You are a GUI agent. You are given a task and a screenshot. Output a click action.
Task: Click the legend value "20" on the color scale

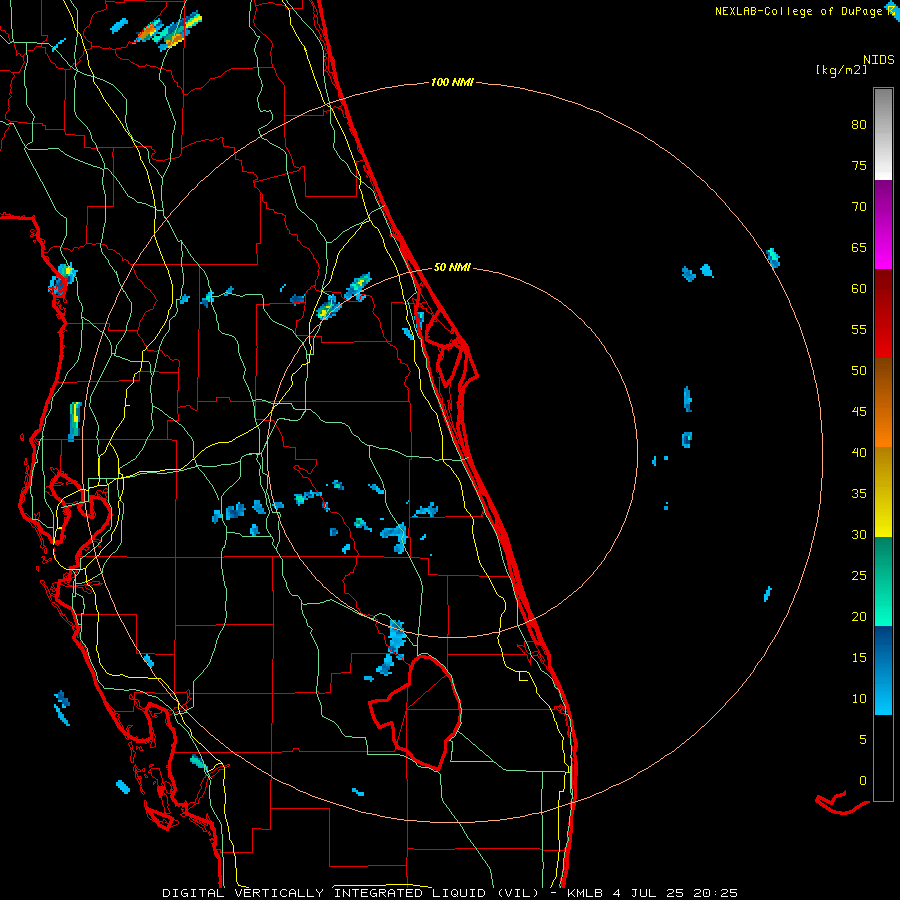point(859,617)
